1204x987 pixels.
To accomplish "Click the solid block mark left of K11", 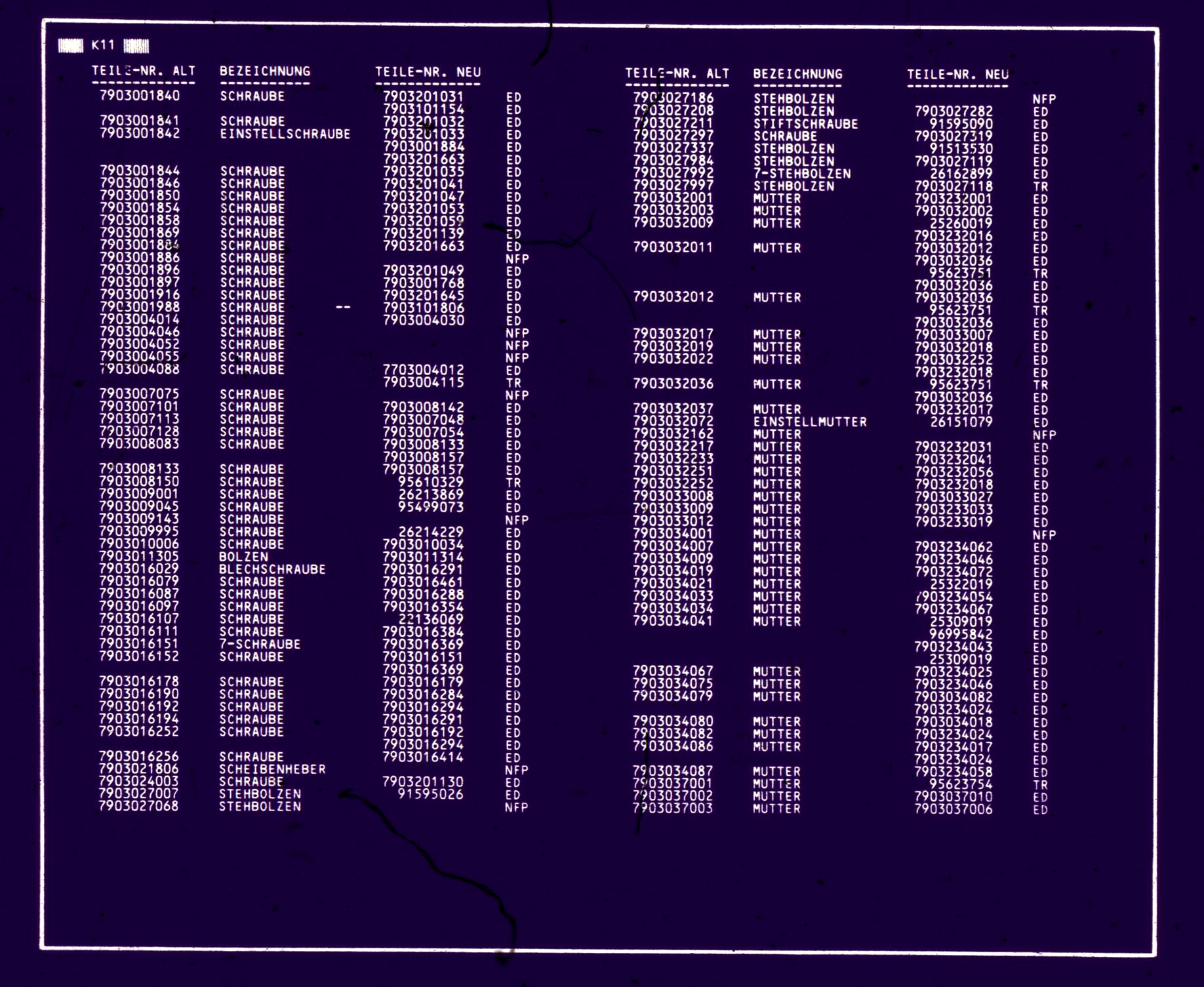I will coord(71,45).
